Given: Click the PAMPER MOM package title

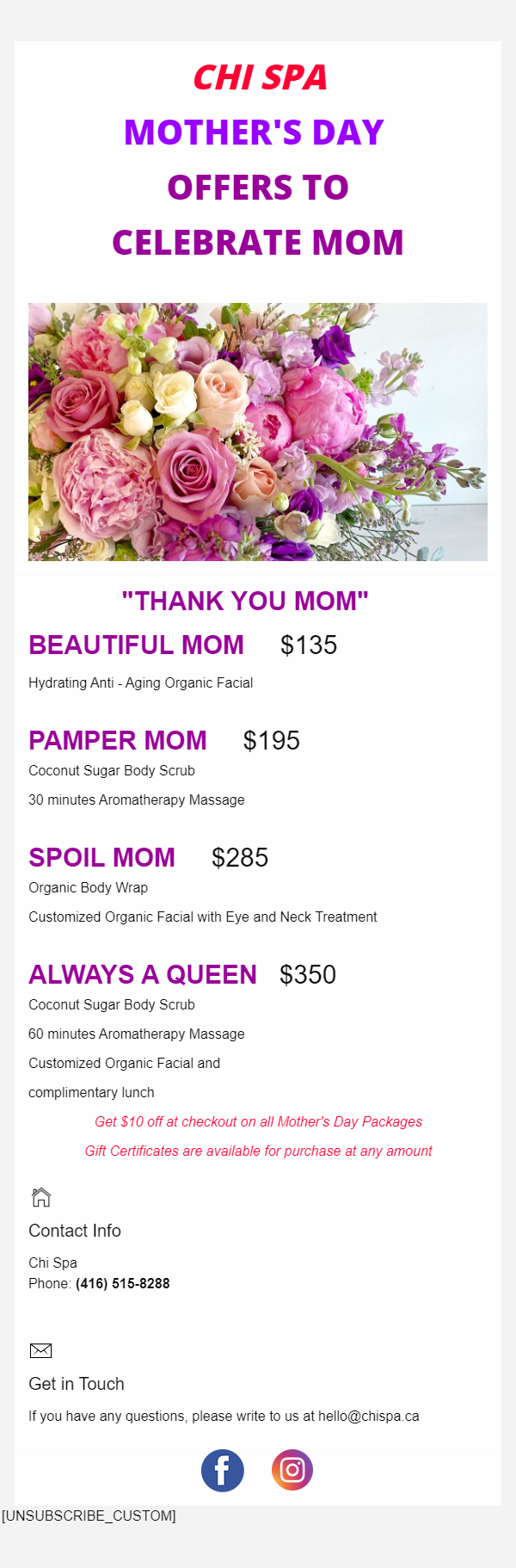Looking at the screenshot, I should point(118,741).
